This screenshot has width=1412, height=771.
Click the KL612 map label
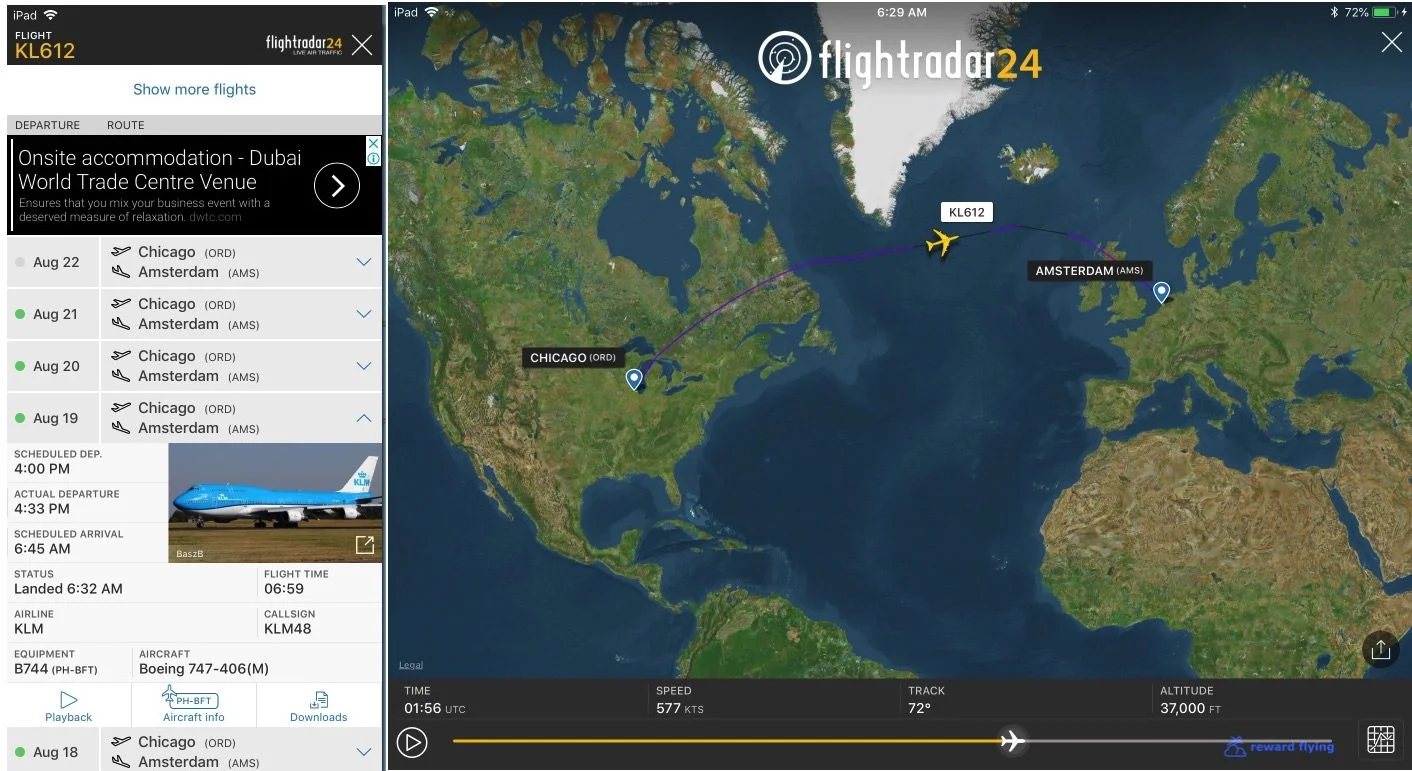coord(966,212)
